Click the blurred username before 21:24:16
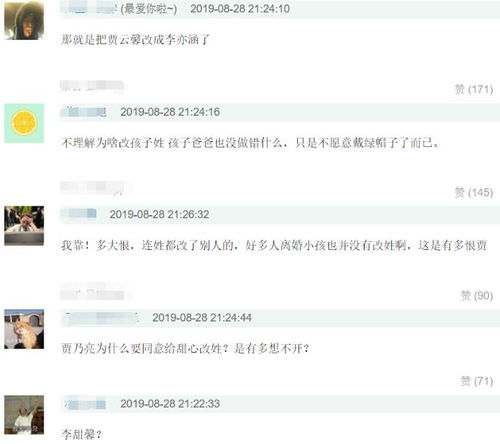Viewport: 500px width, 444px height. [x=84, y=112]
